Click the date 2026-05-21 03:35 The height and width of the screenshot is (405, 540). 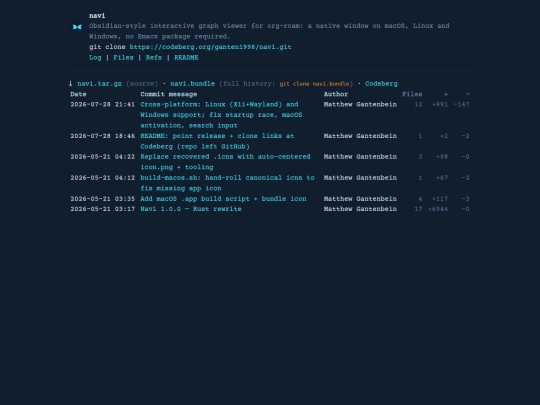(x=103, y=199)
